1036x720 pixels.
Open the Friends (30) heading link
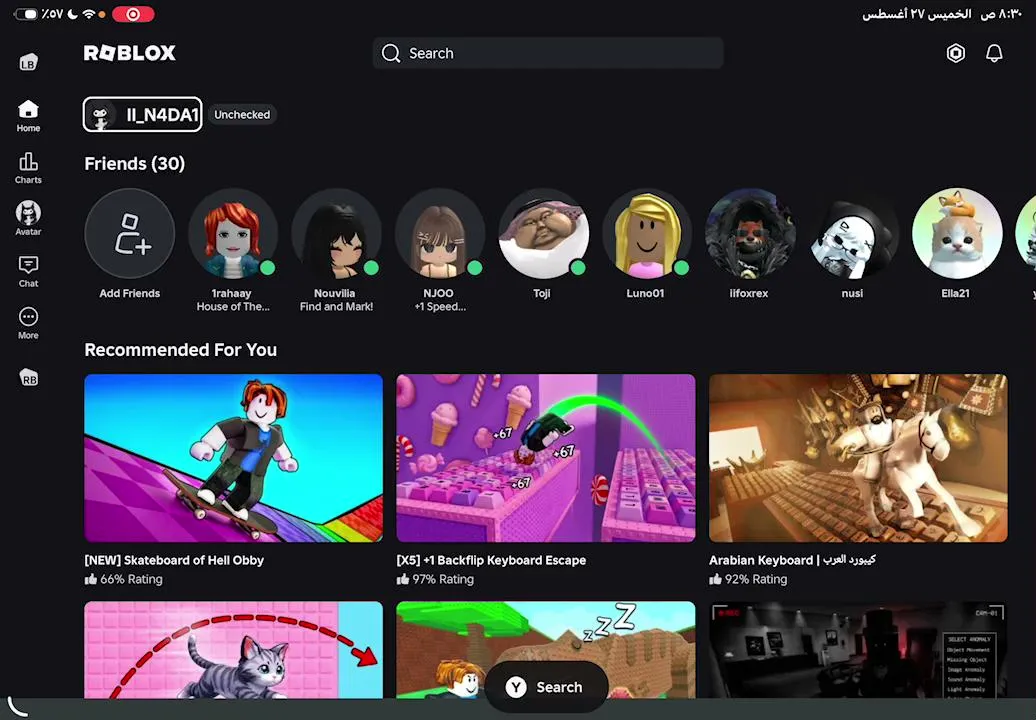tap(135, 164)
